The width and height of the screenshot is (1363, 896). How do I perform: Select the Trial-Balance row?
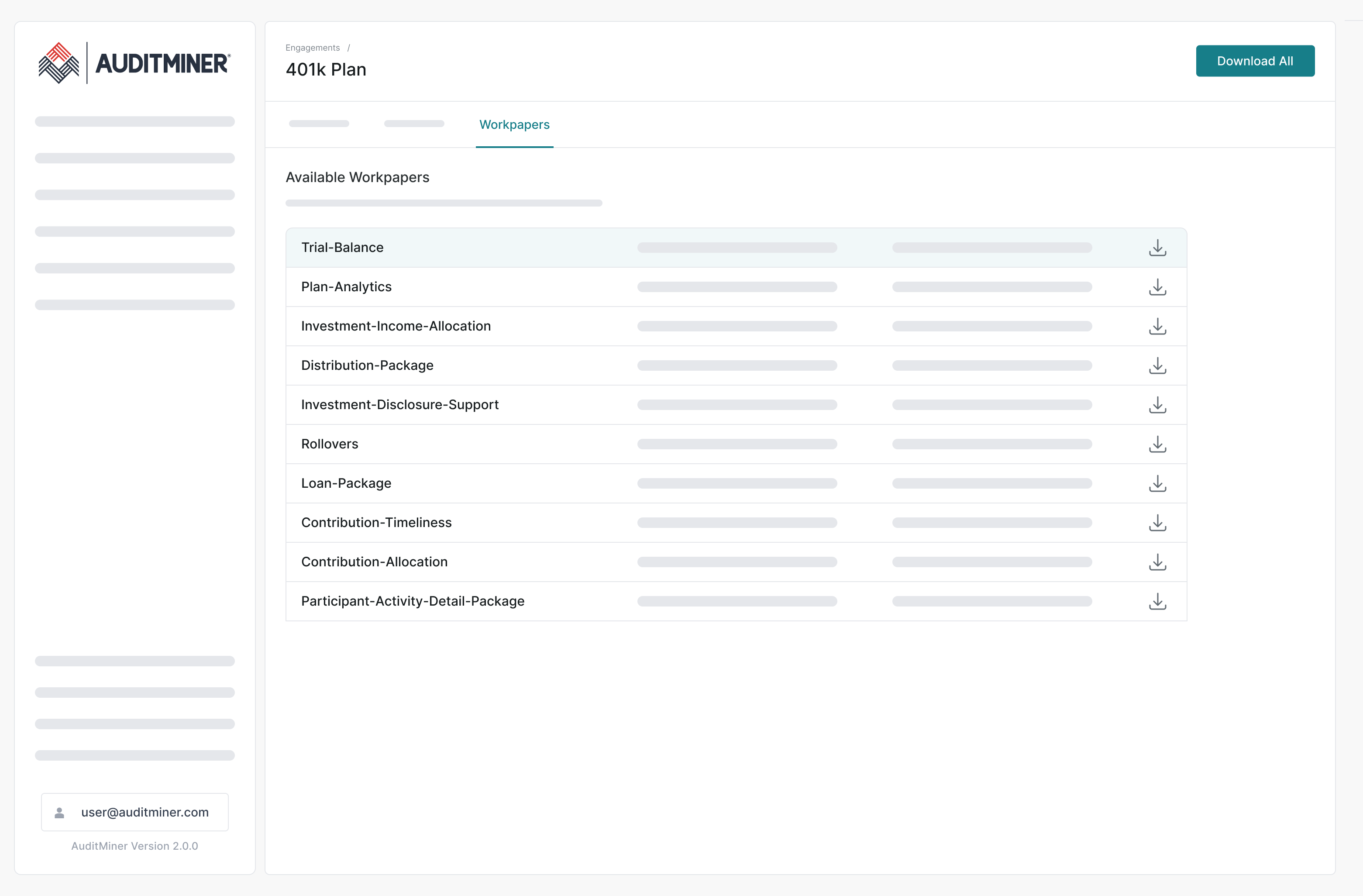click(342, 248)
